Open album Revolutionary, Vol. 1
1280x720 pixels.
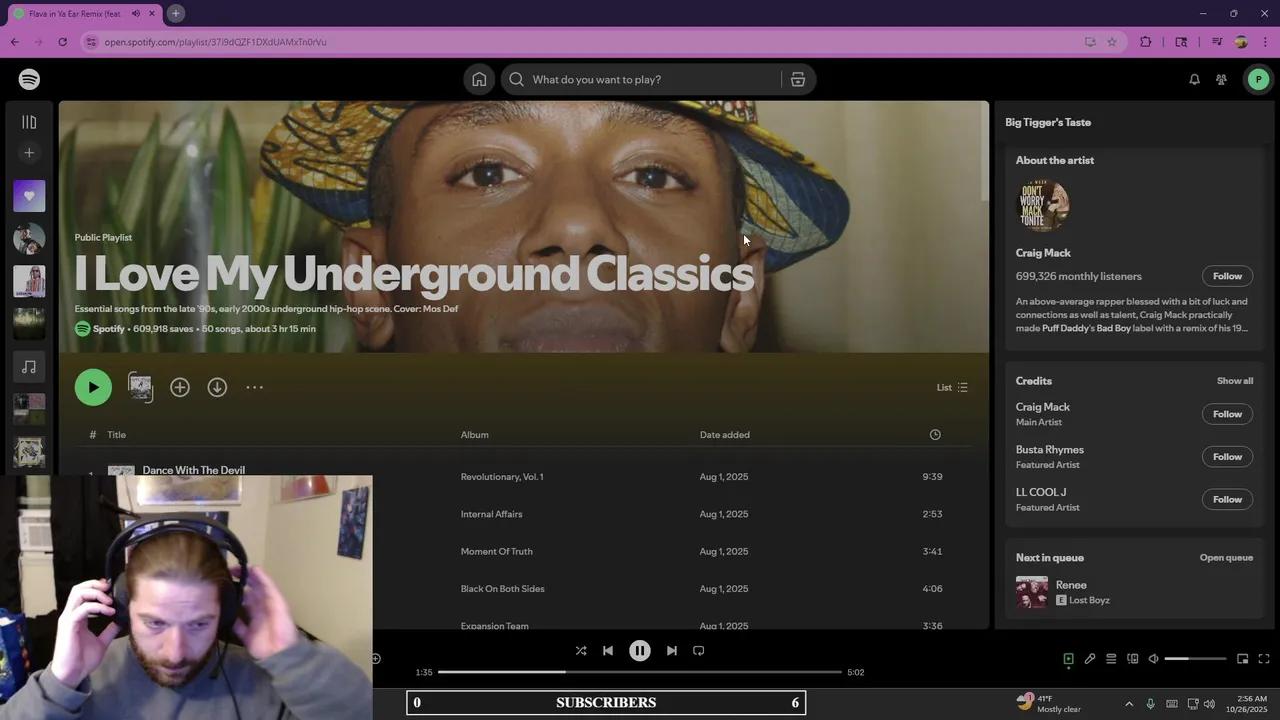(x=502, y=477)
